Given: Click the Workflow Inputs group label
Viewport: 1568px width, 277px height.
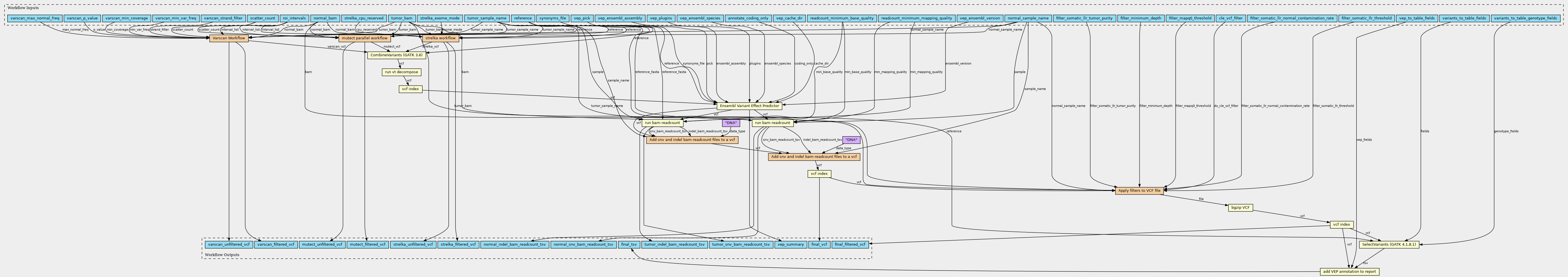Looking at the screenshot, I should pos(24,7).
